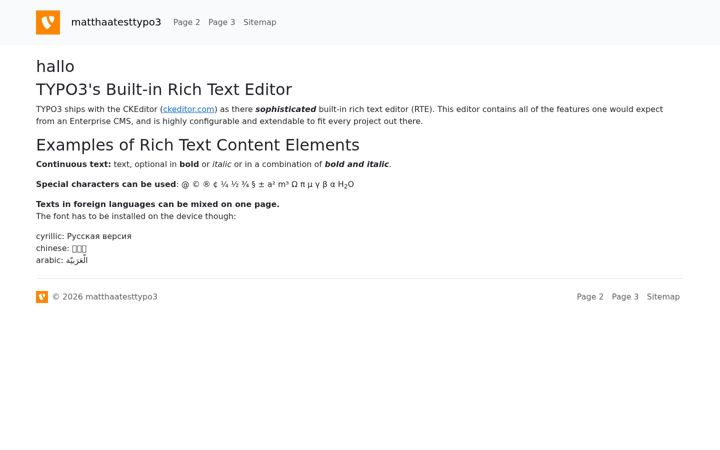Open Sitemap in the top navigation

coord(260,22)
